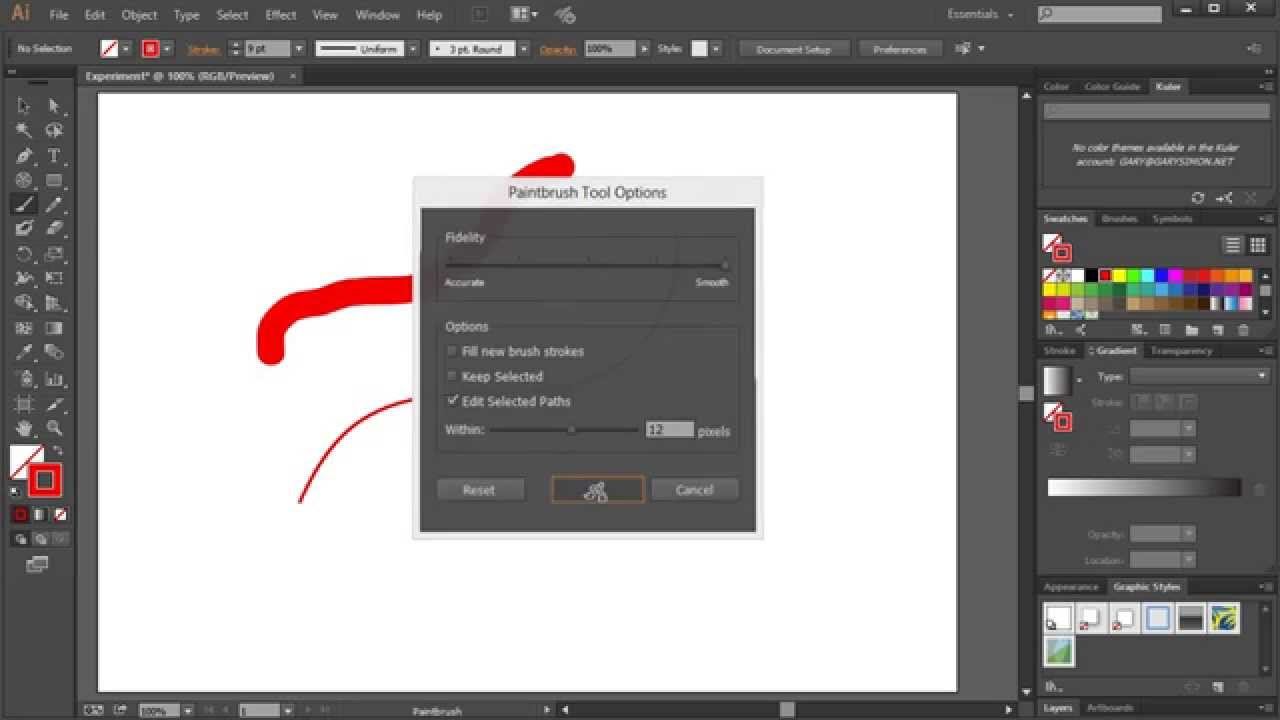Viewport: 1280px width, 720px height.
Task: Open the Effect menu
Action: [280, 15]
